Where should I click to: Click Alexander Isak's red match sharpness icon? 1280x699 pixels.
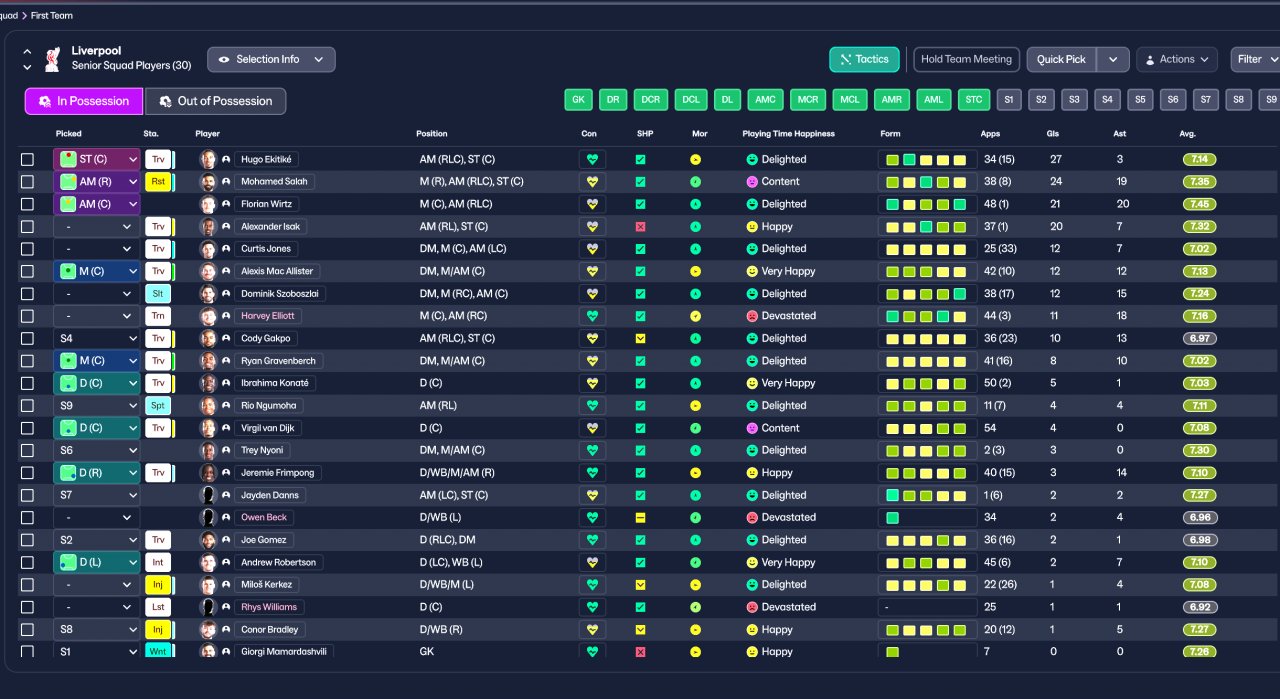640,227
